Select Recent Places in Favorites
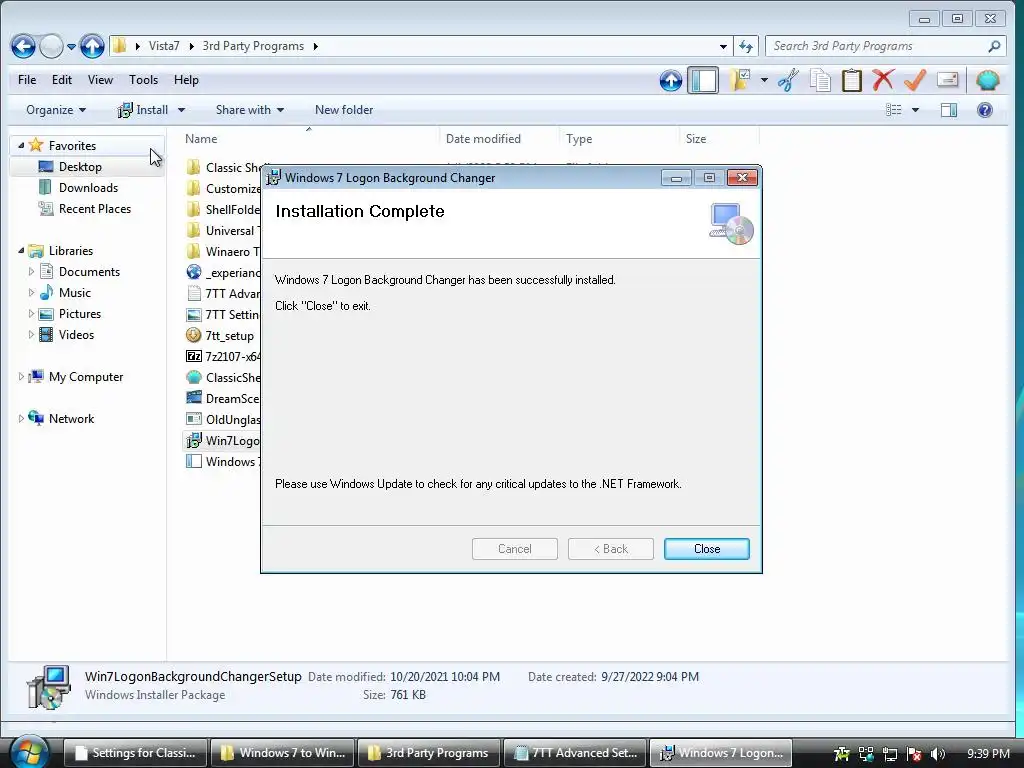This screenshot has width=1024, height=768. point(95,208)
